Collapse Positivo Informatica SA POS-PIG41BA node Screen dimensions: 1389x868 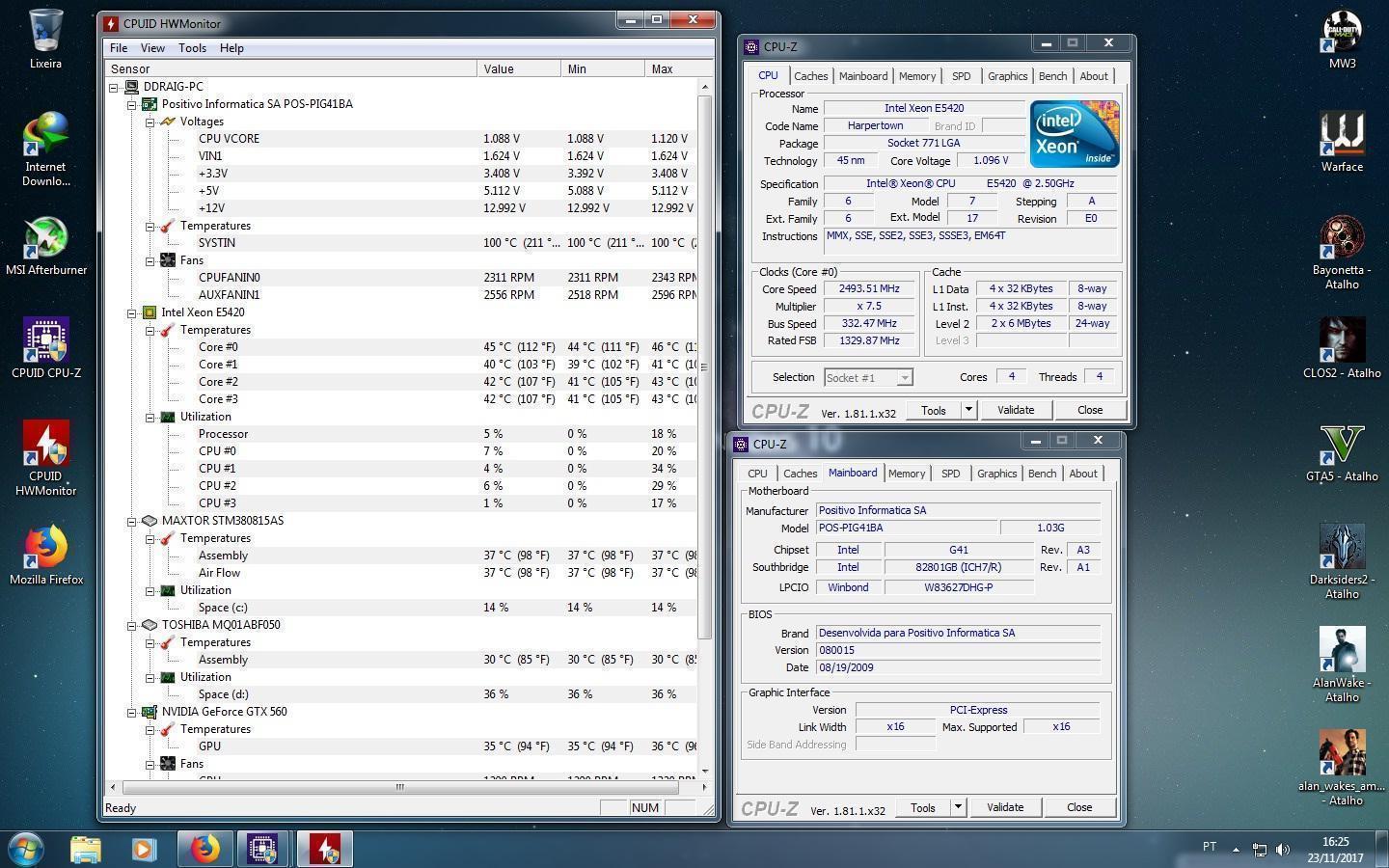click(132, 104)
